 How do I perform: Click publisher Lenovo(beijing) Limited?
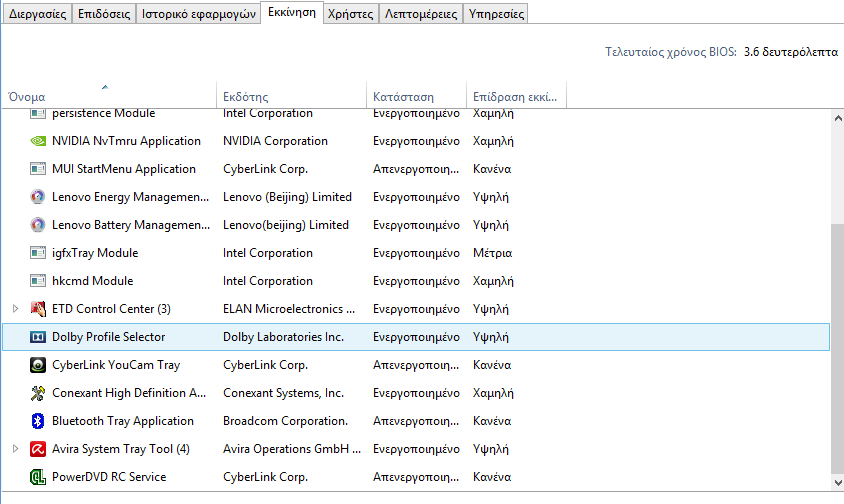click(286, 225)
